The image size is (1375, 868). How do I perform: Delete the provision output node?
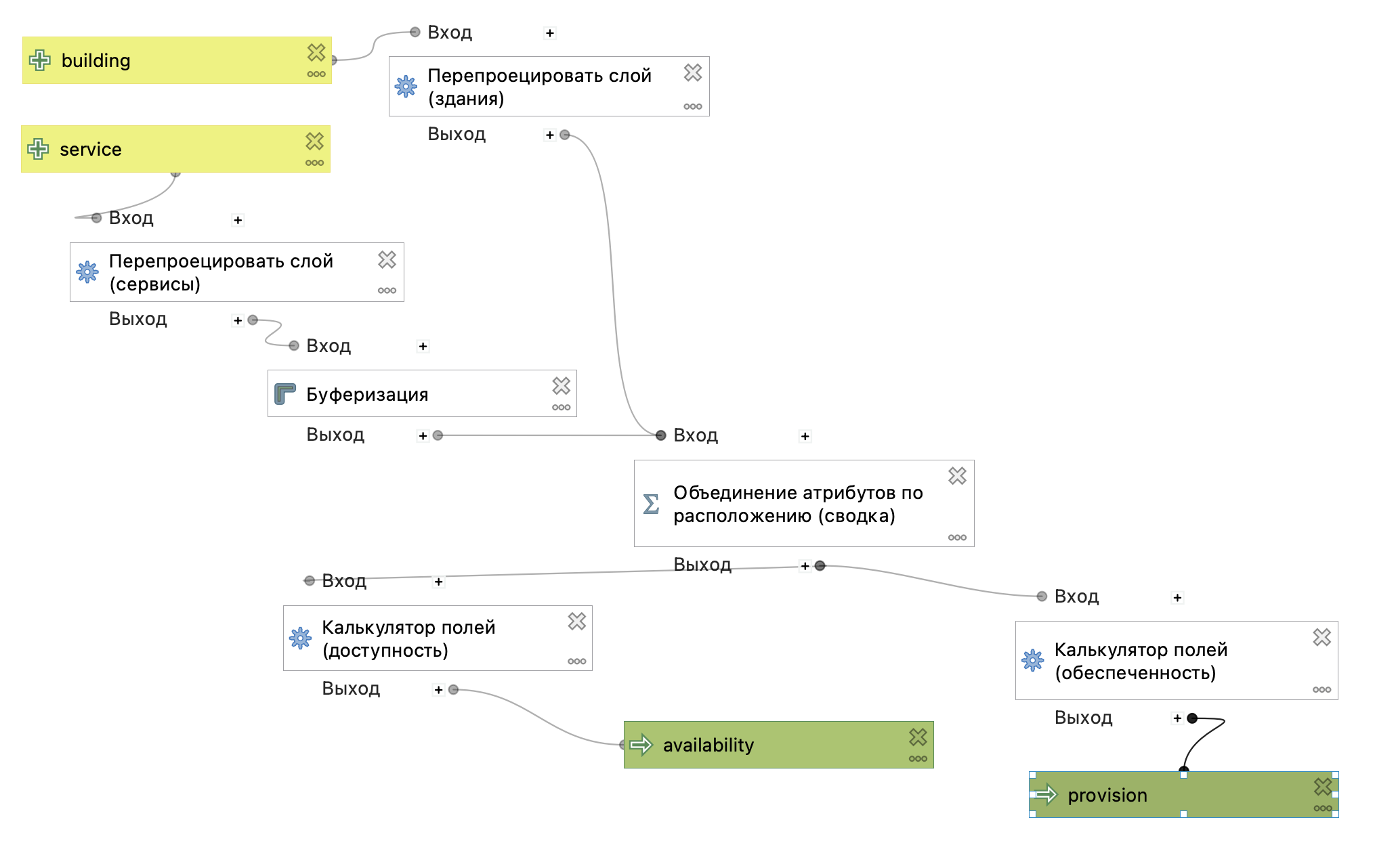(x=1322, y=786)
